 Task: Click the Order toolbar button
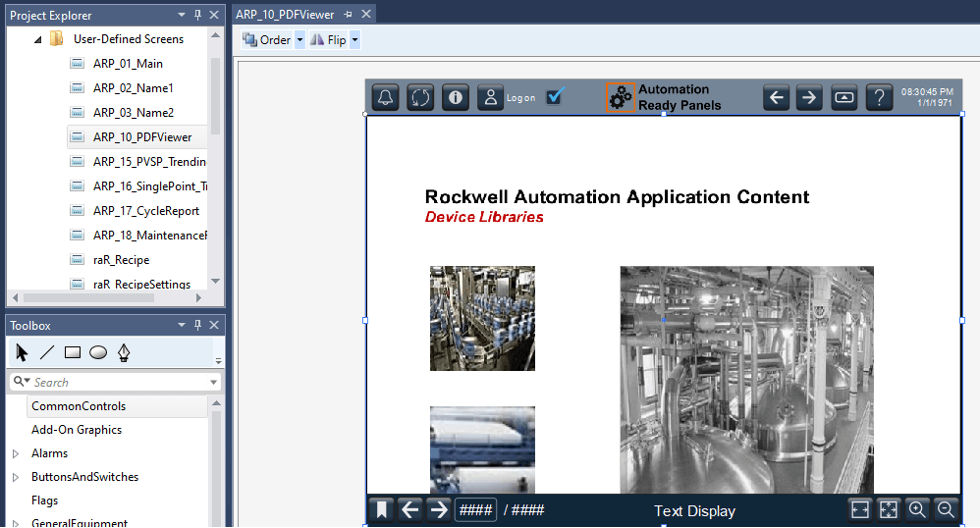(x=267, y=40)
